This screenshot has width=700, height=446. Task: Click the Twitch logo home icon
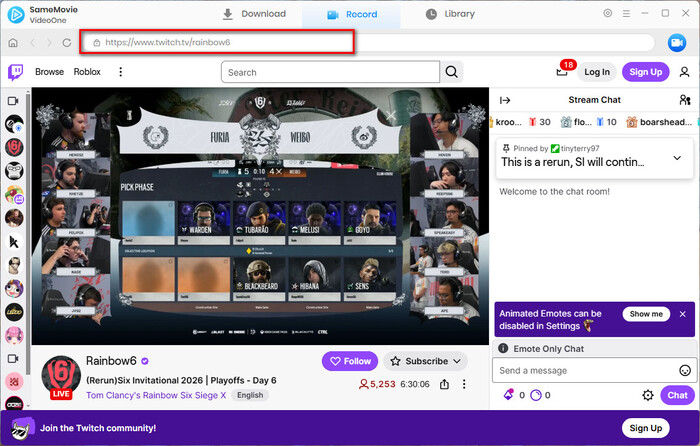[16, 72]
